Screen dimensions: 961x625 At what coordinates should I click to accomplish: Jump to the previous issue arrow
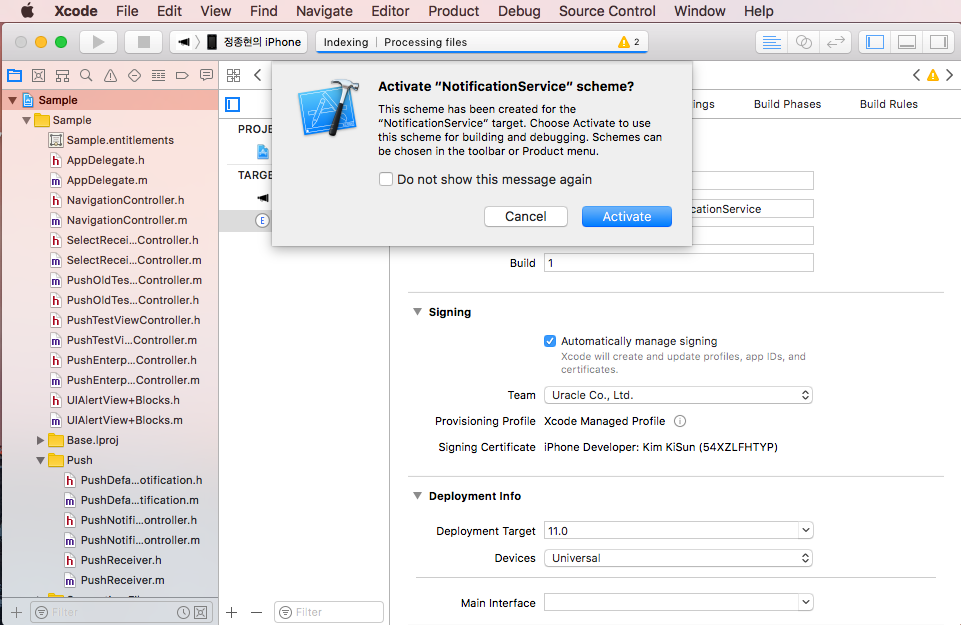tap(916, 75)
